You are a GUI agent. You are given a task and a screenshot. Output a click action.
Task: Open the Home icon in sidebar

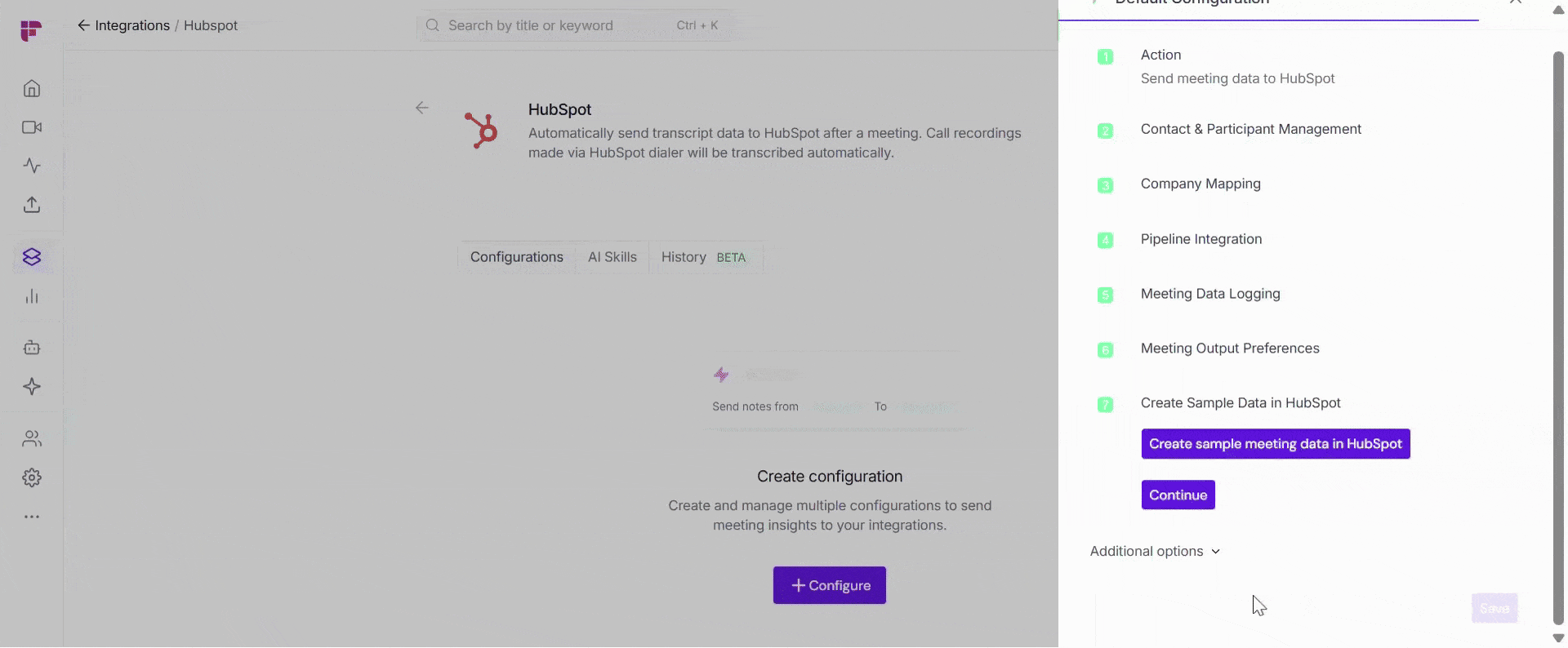click(x=32, y=88)
